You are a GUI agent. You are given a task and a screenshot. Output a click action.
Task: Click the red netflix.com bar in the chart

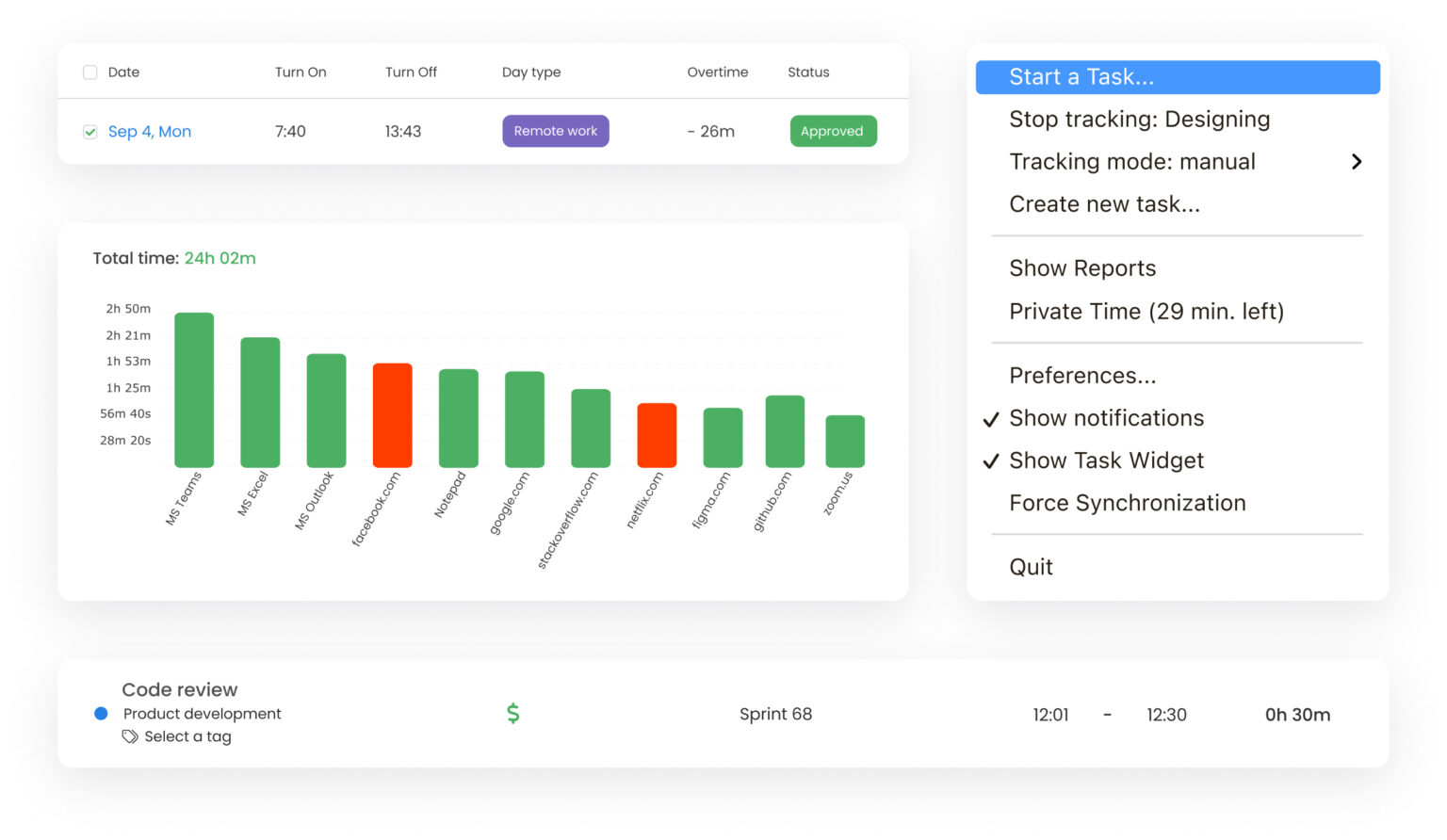(657, 434)
